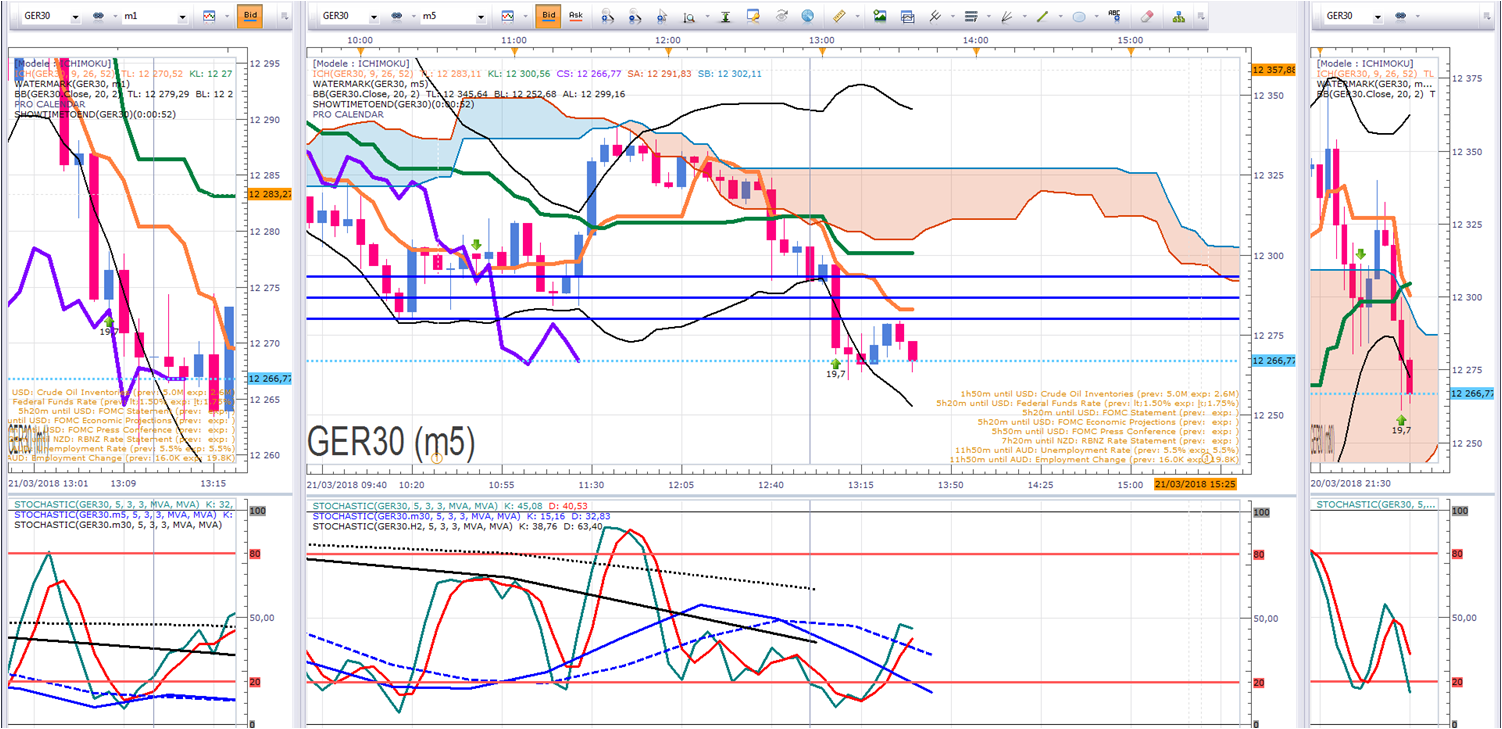Screen dimensions: 1502x729
Task: Click the chart-with-key icon
Action: click(754, 17)
